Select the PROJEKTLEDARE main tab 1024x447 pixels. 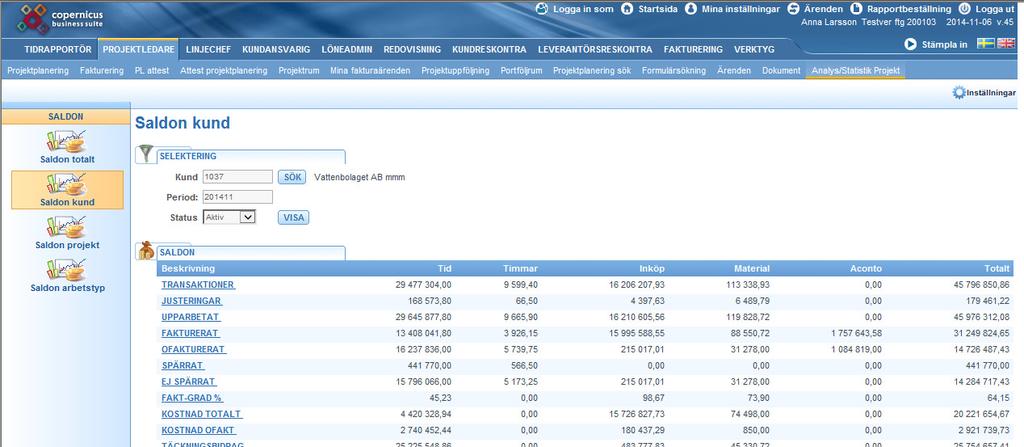coord(138,50)
